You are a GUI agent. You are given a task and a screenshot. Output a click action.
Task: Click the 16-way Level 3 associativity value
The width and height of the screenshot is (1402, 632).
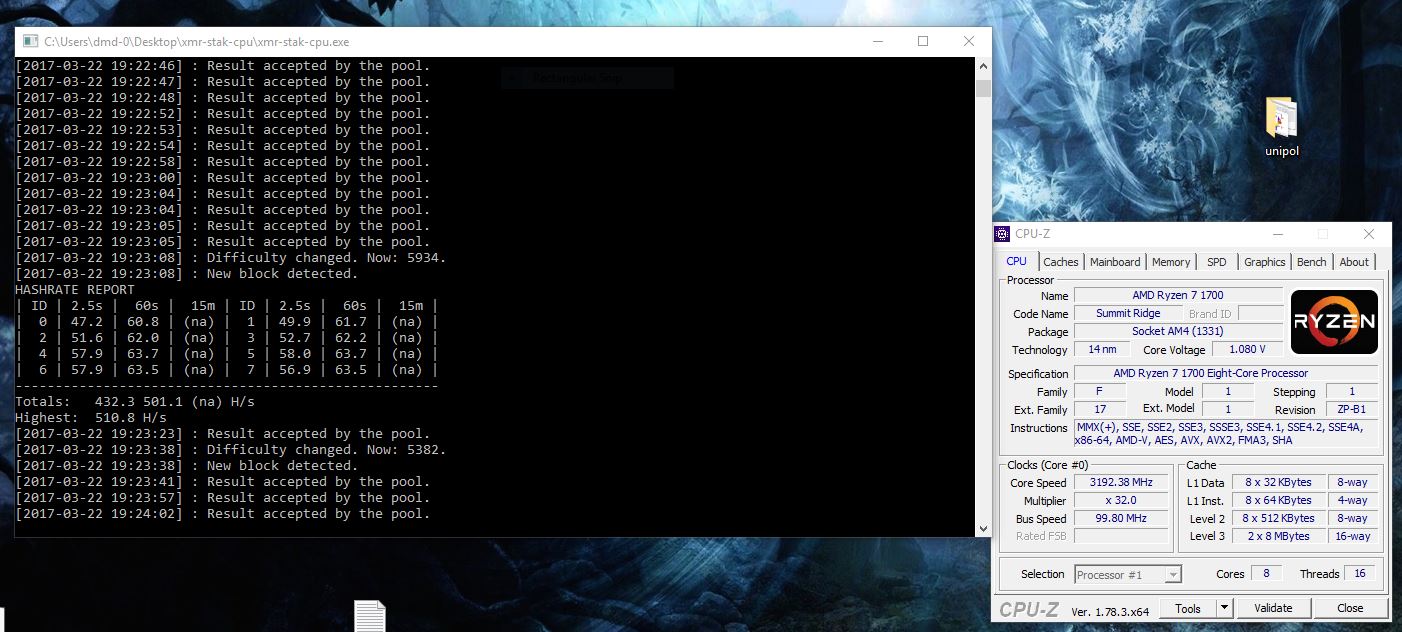pyautogui.click(x=1352, y=536)
